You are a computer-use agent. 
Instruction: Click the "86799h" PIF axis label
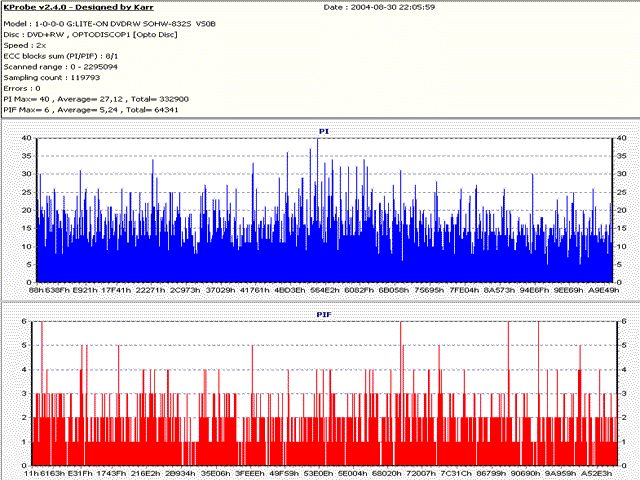(491, 473)
